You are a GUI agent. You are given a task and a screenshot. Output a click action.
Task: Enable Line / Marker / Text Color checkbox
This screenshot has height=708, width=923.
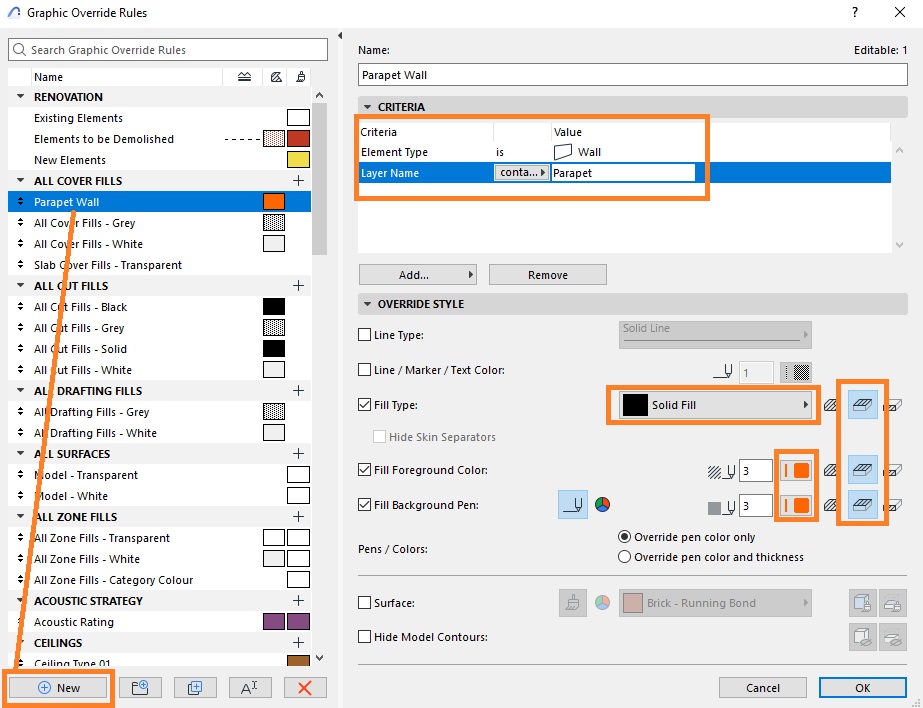364,370
